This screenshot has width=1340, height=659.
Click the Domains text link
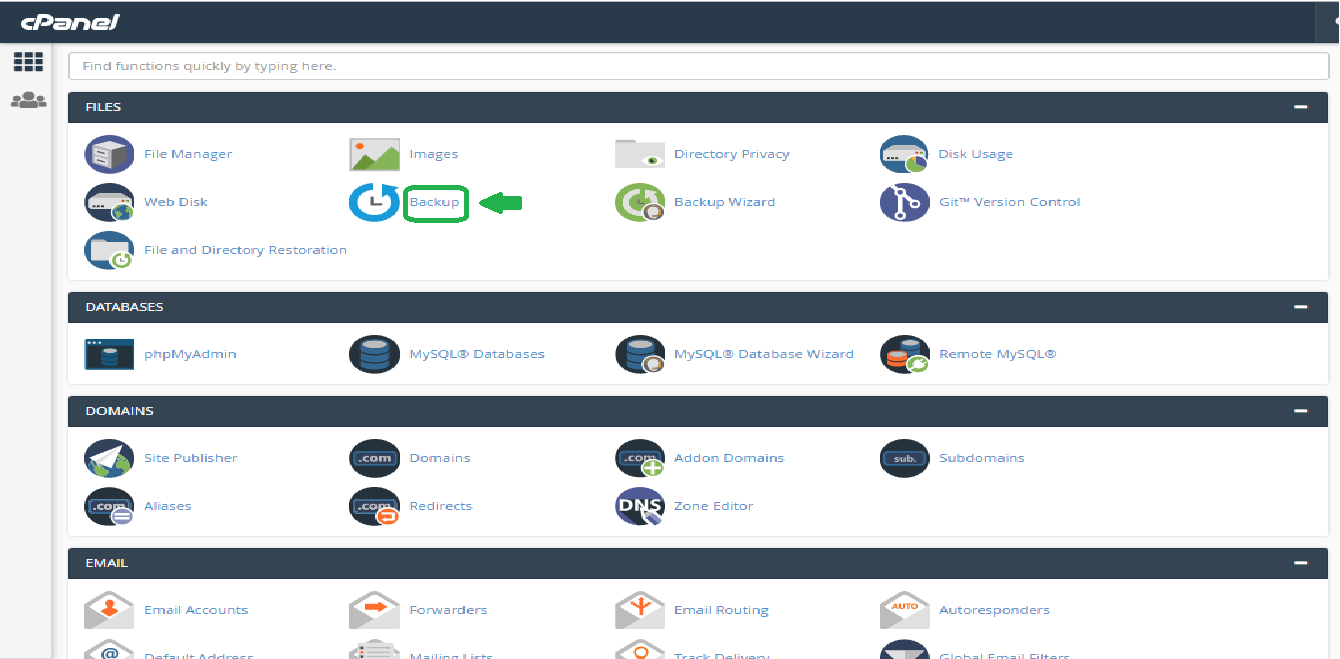[439, 458]
